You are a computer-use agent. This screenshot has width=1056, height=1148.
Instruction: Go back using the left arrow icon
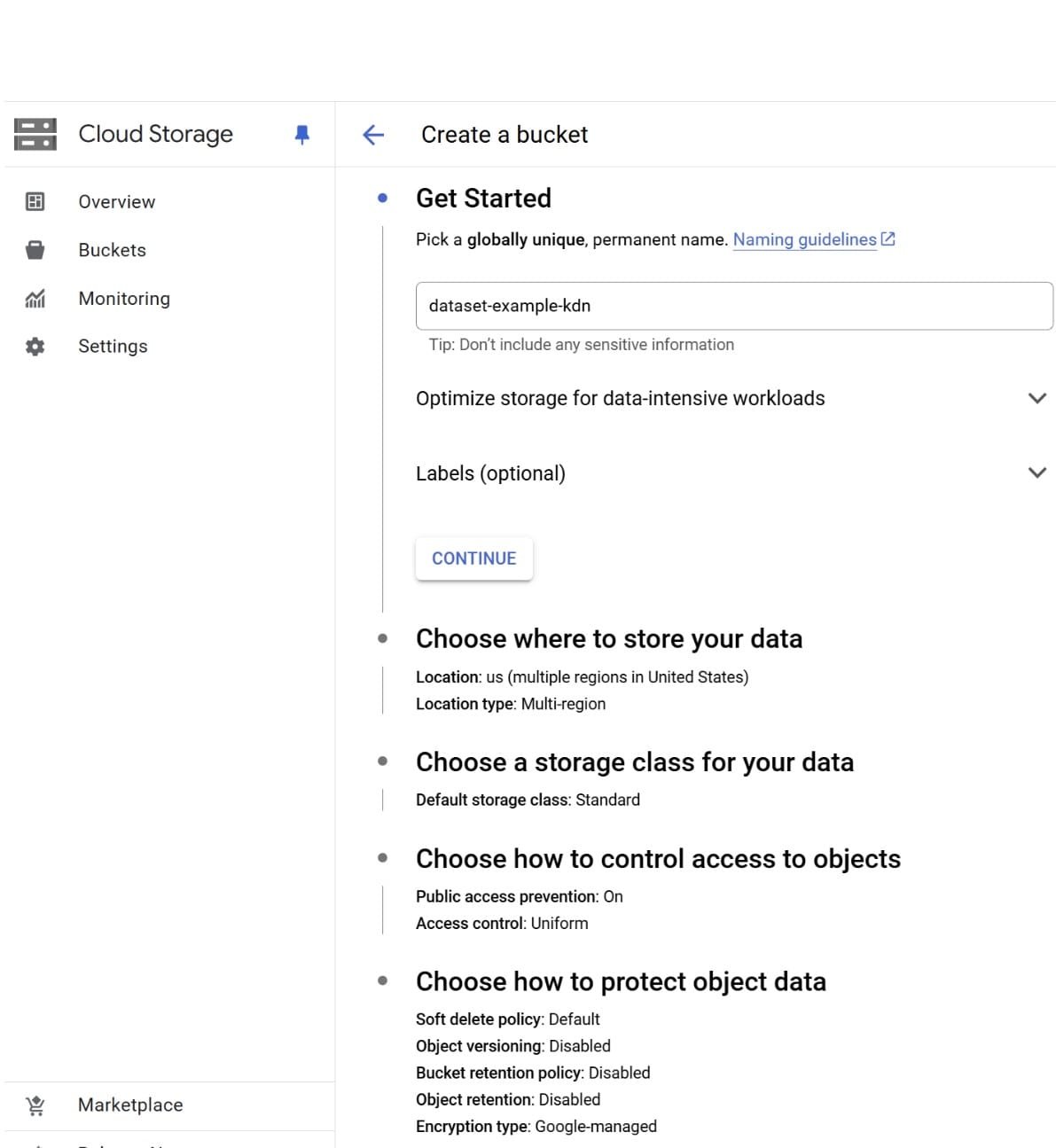[x=373, y=135]
